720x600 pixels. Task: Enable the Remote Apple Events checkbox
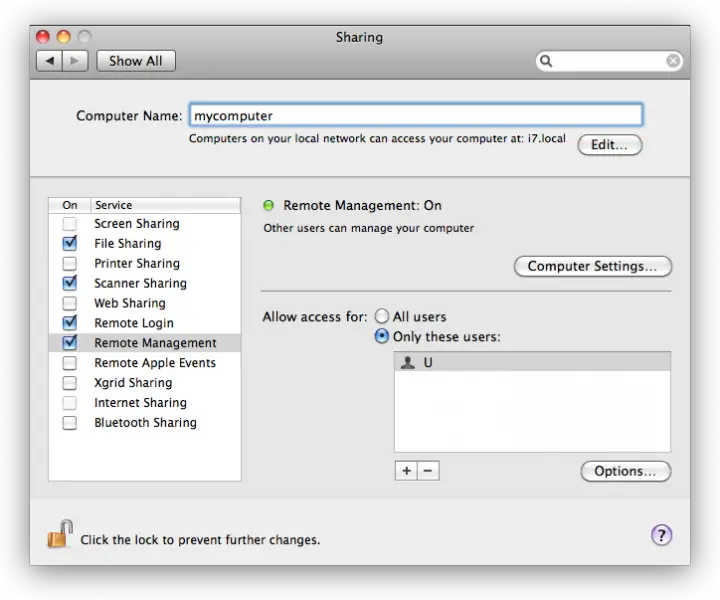(x=70, y=363)
